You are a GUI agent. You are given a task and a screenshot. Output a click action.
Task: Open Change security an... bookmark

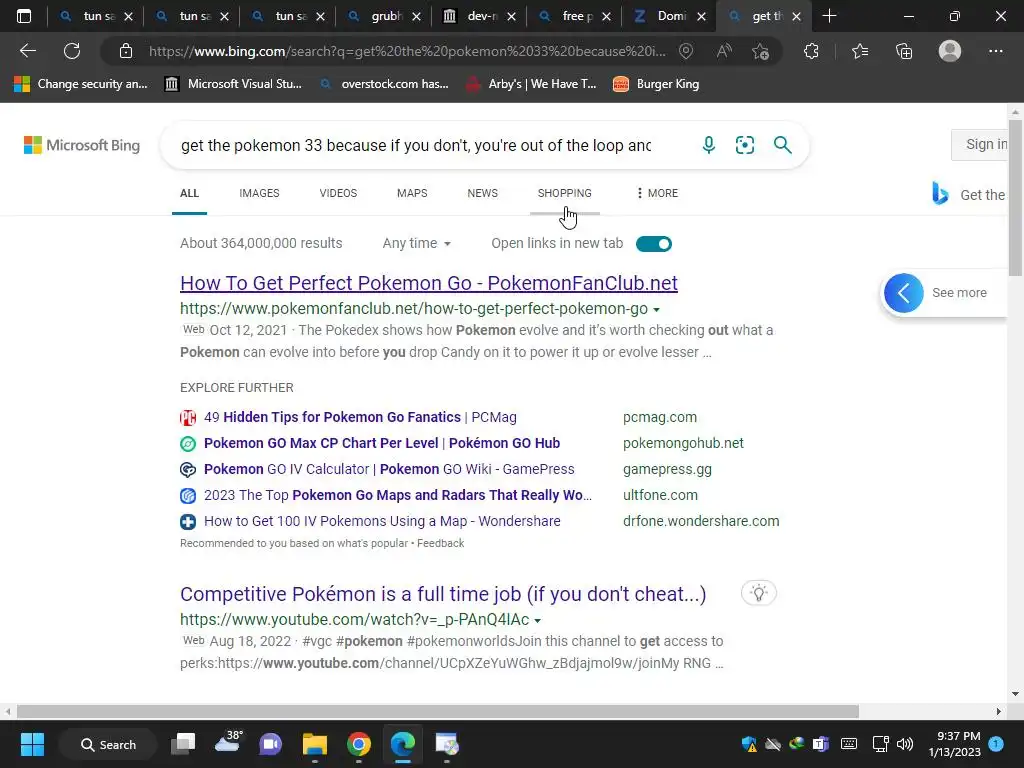tap(81, 84)
